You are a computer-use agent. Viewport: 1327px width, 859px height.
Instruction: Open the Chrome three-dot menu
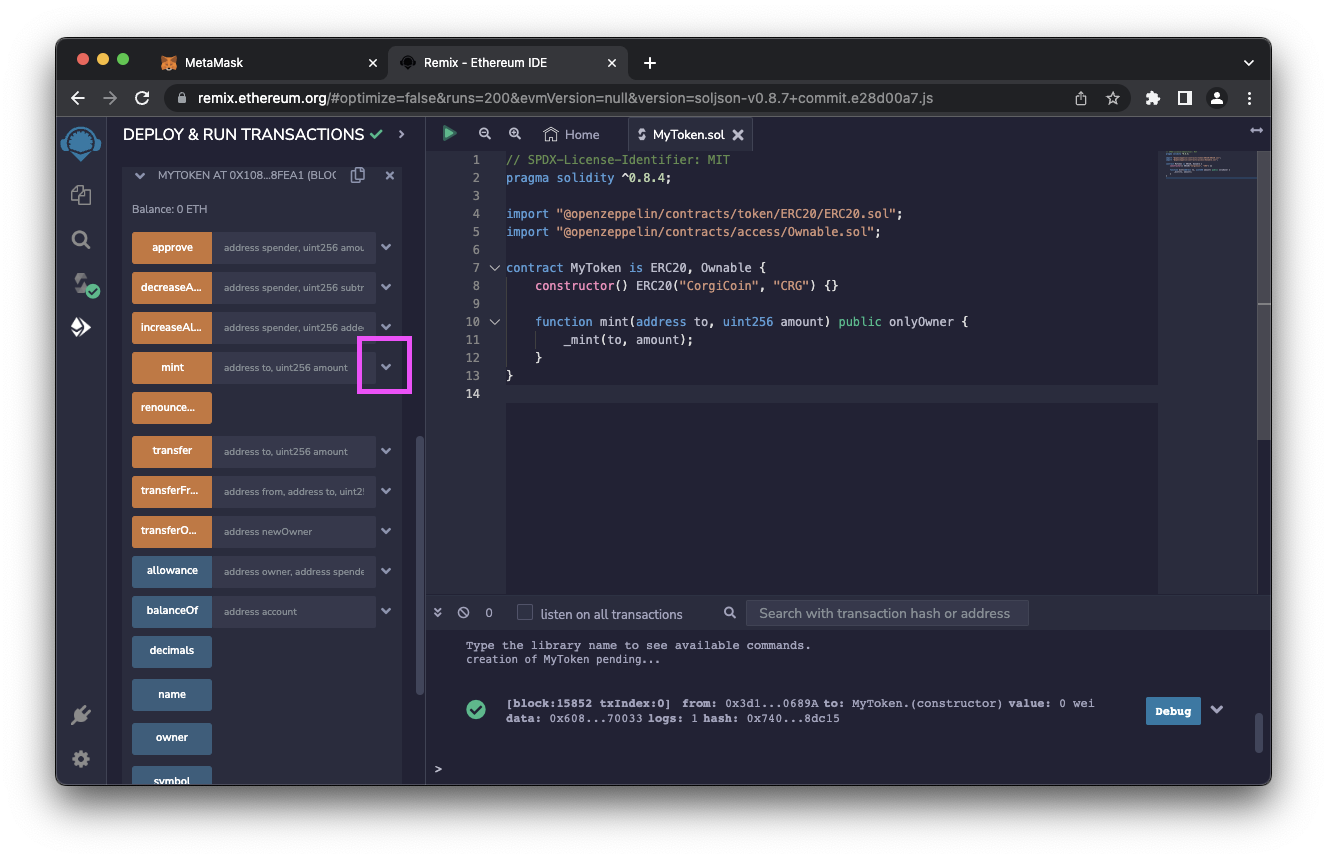(1249, 98)
